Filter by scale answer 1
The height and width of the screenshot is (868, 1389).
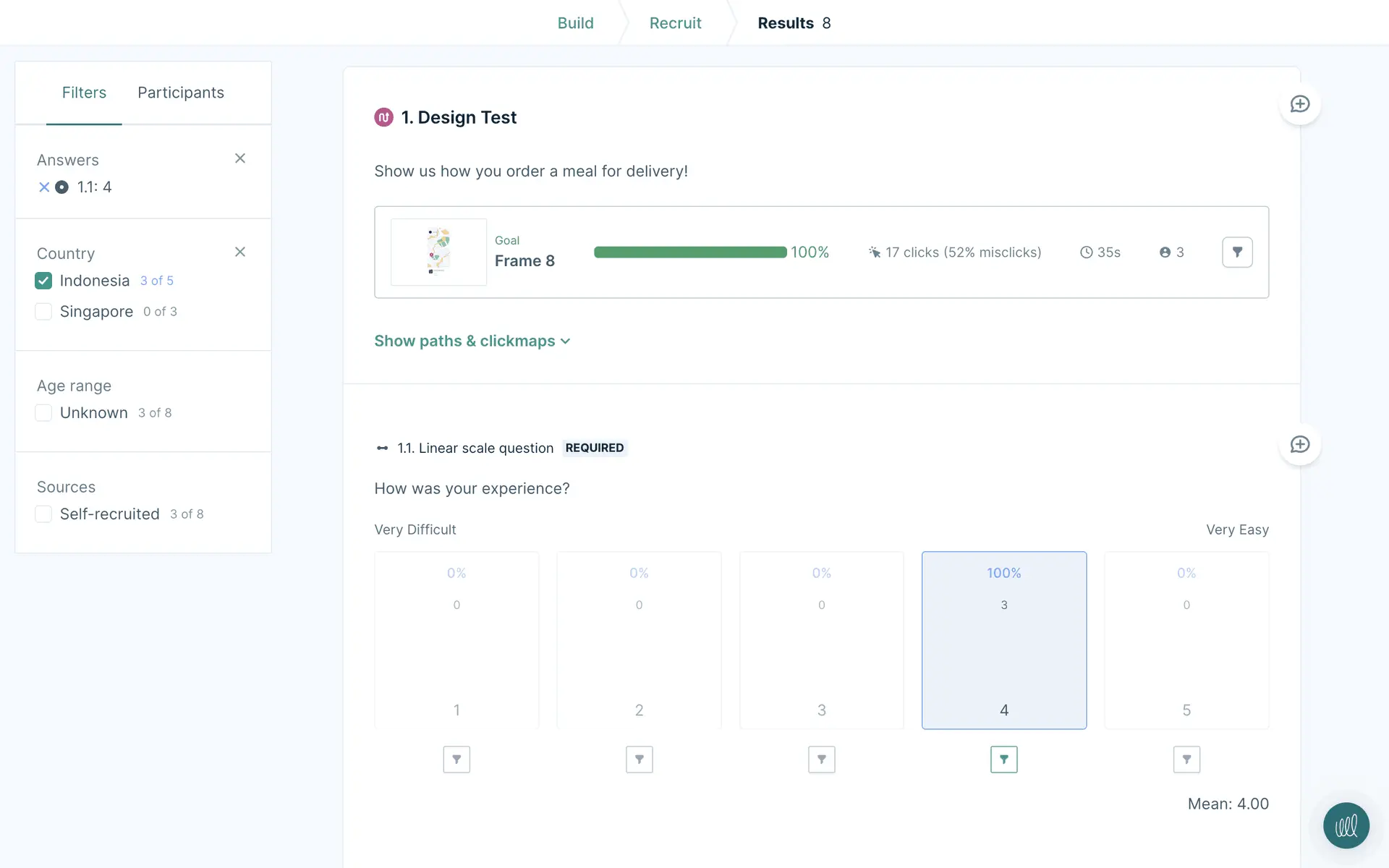456,759
